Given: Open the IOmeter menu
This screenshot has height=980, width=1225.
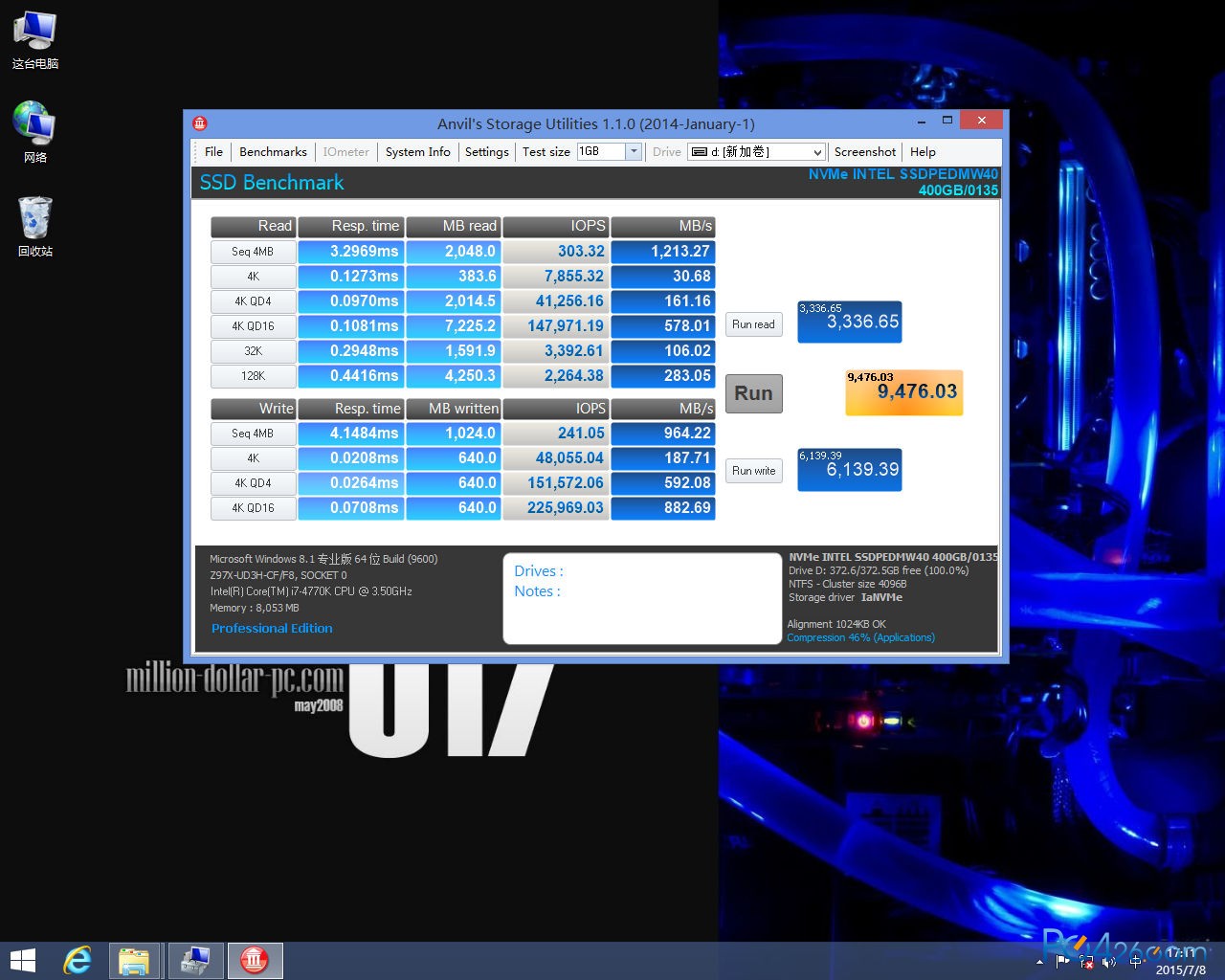Looking at the screenshot, I should 345,152.
